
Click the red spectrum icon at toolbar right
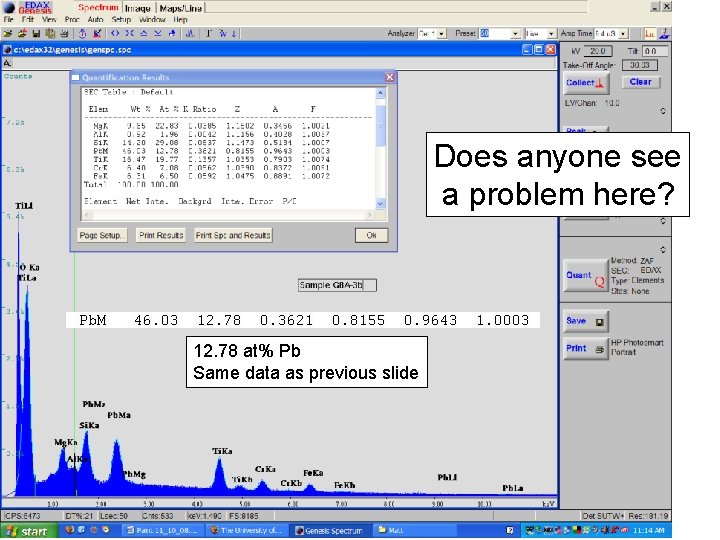tap(649, 34)
